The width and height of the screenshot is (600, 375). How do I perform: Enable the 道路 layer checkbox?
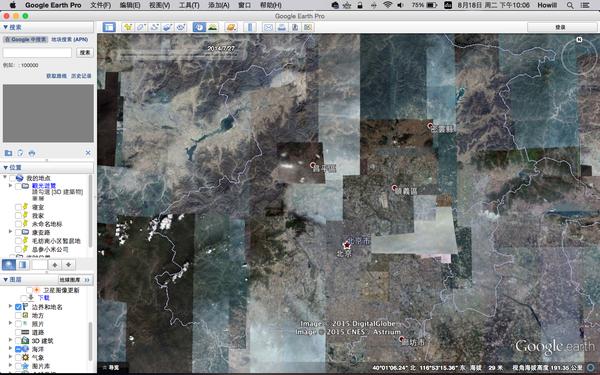pos(18,332)
